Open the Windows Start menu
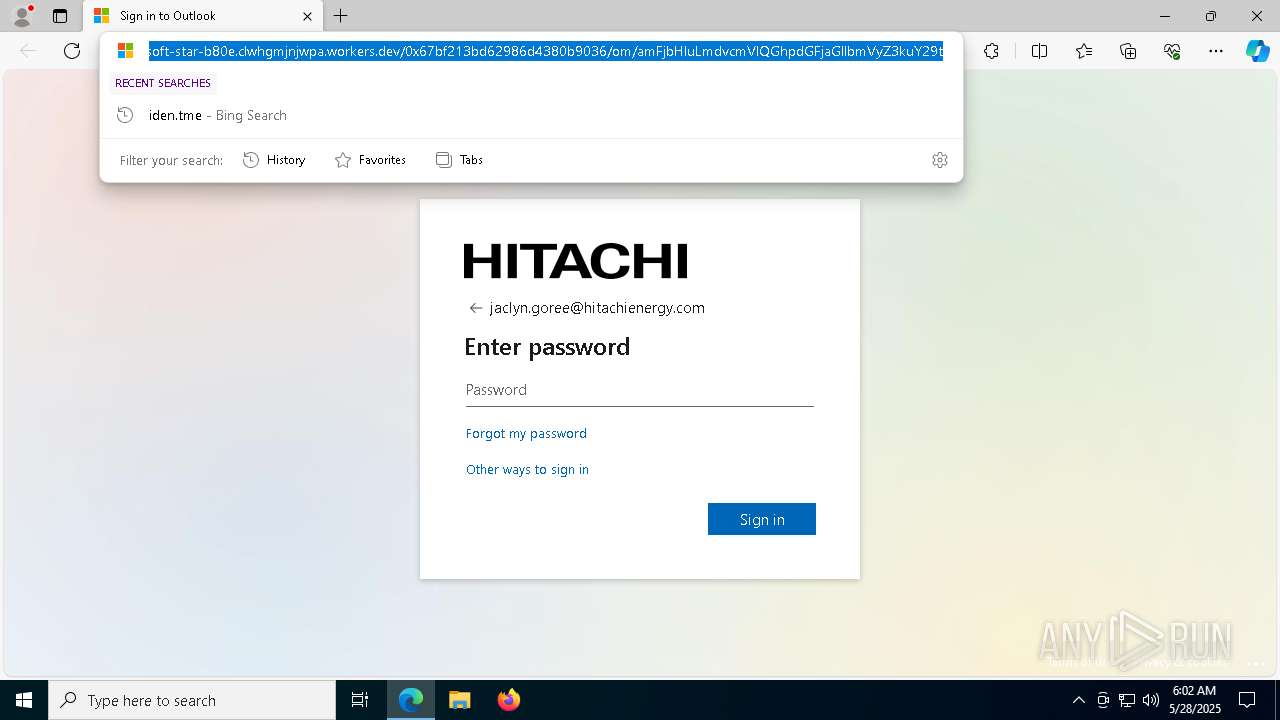Viewport: 1280px width, 720px height. (24, 700)
